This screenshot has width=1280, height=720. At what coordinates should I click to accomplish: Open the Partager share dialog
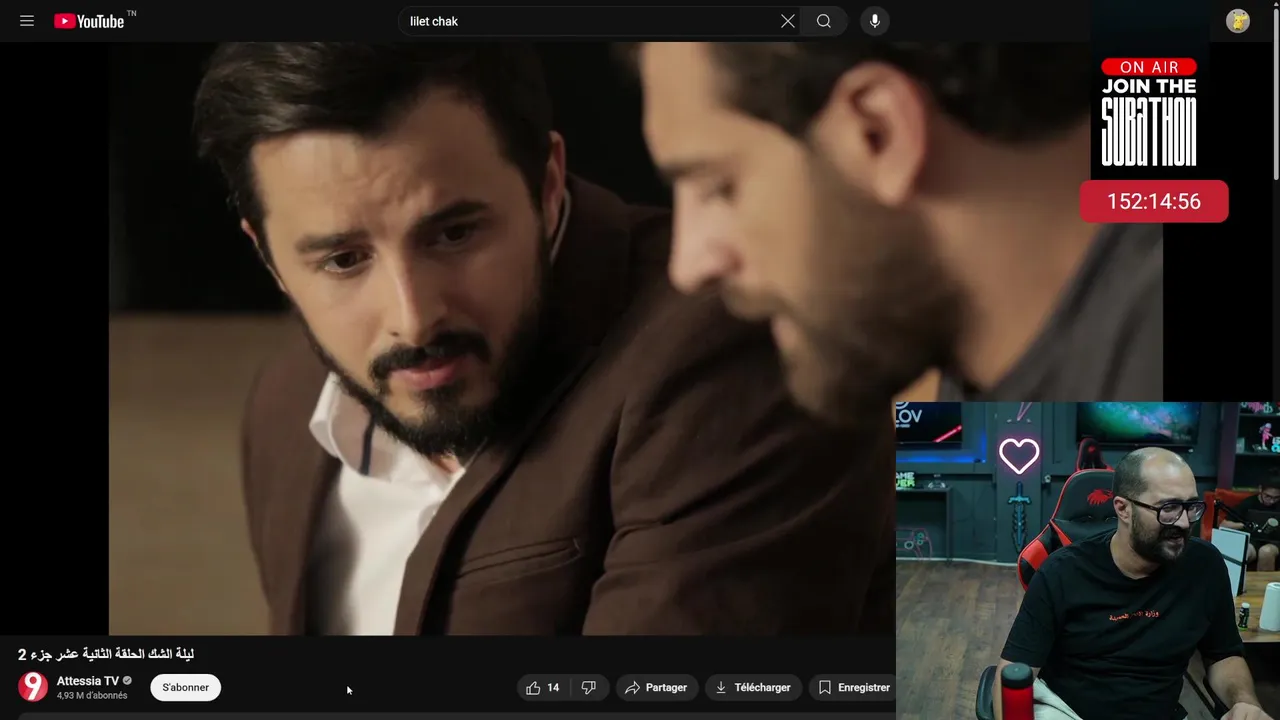tap(656, 687)
